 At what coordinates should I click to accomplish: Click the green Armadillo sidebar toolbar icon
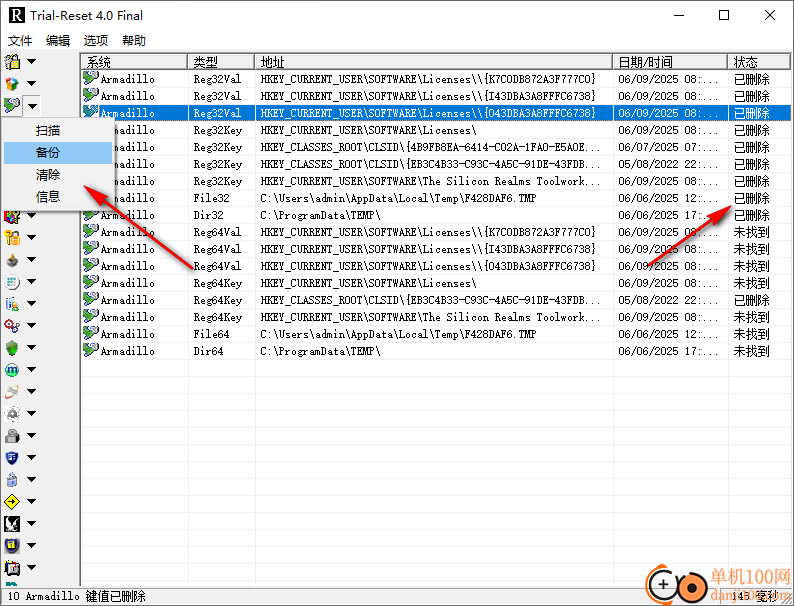(12, 105)
